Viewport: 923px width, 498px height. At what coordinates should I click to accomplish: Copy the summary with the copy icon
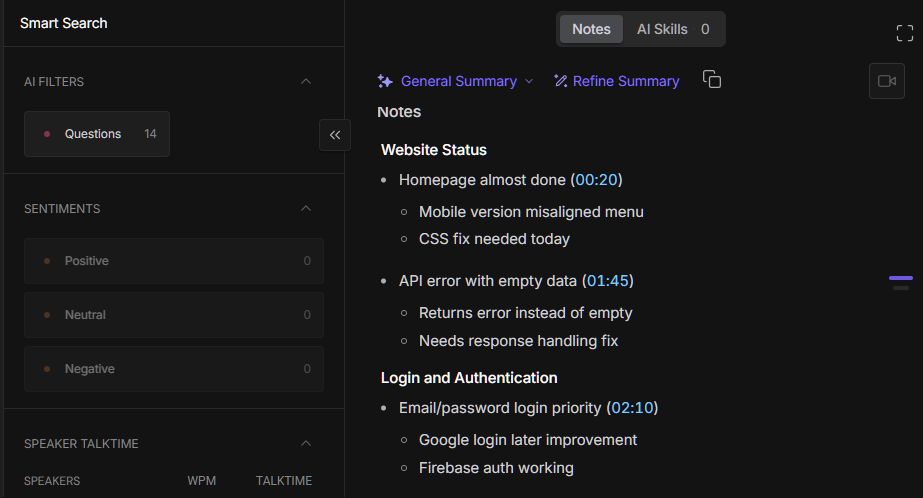712,79
